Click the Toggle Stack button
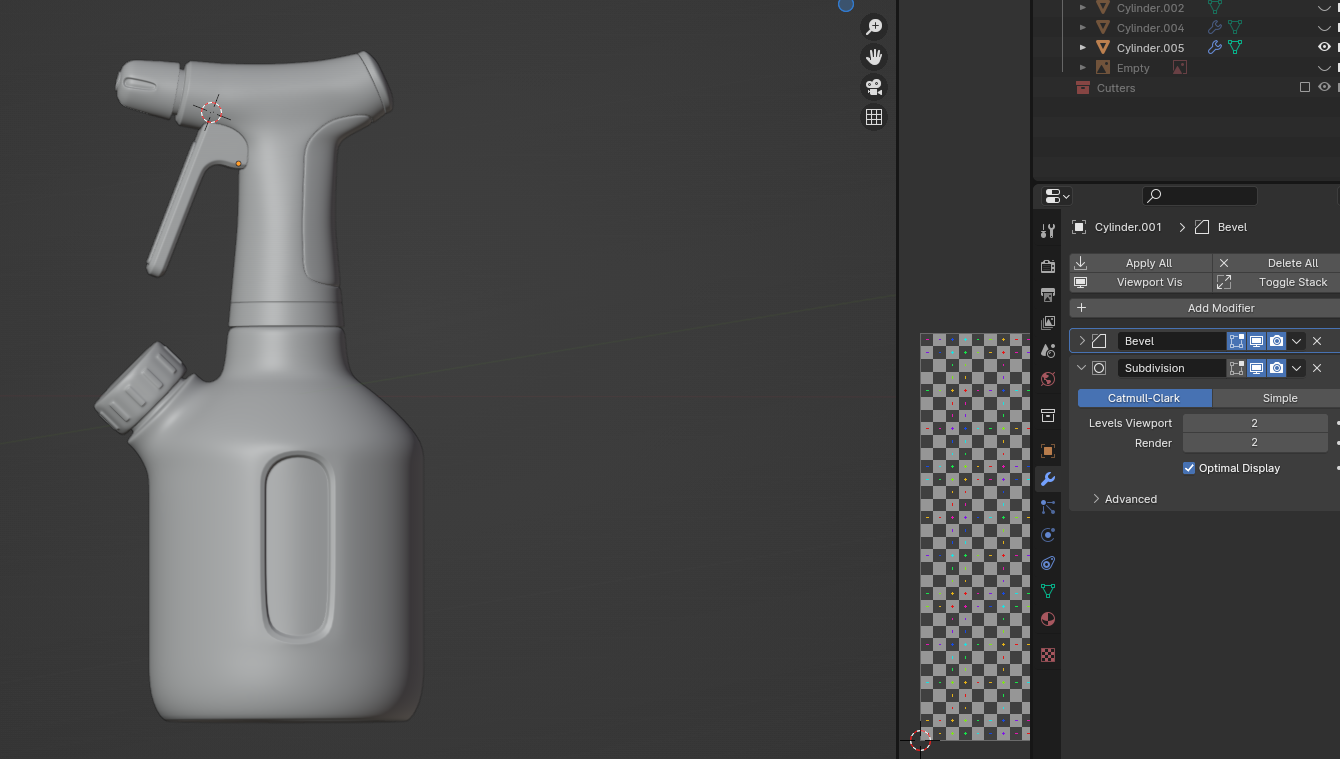Image resolution: width=1340 pixels, height=759 pixels. (x=1276, y=282)
